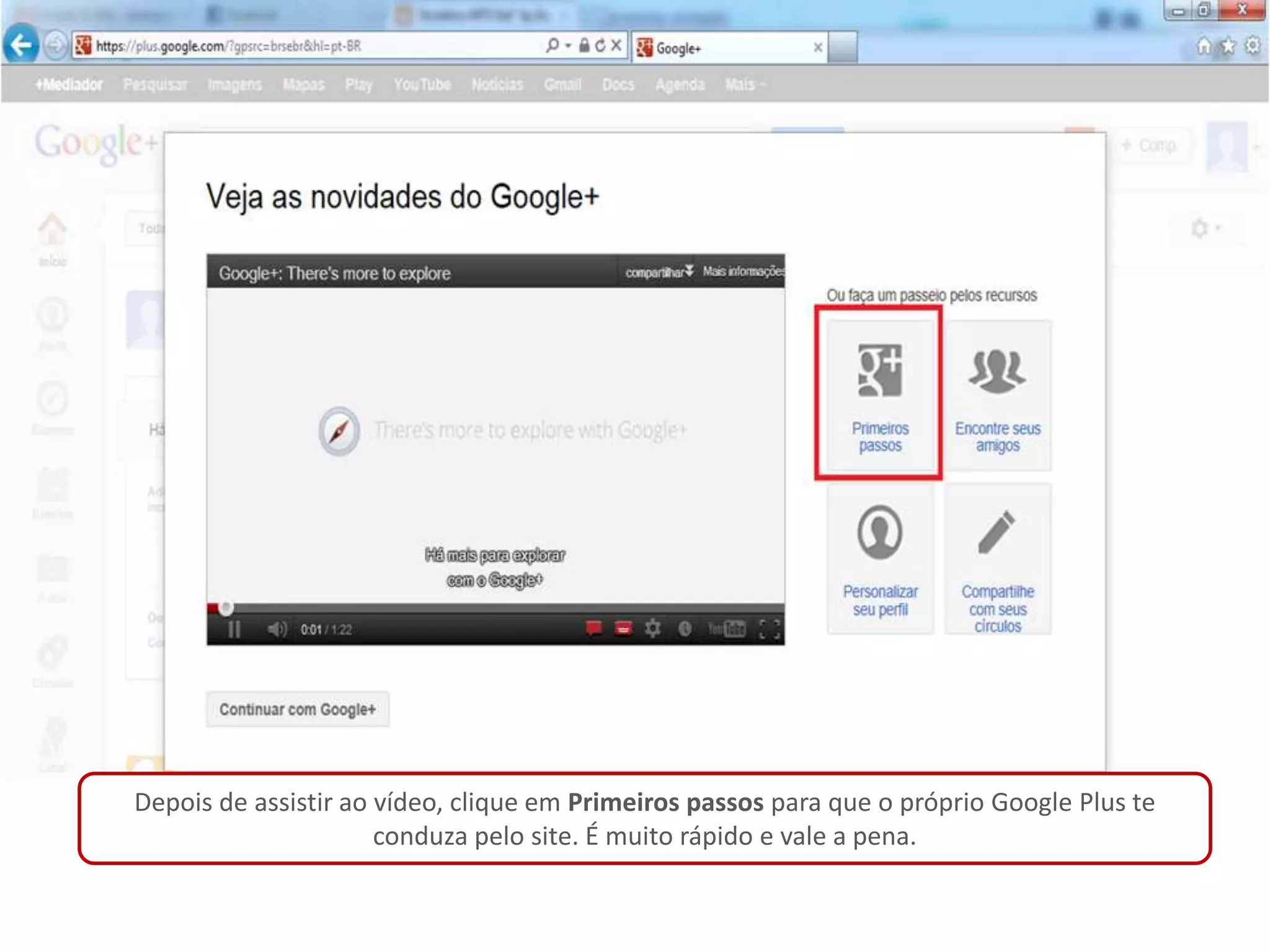
Task: Open the Primeiros passos tile
Action: coord(880,395)
